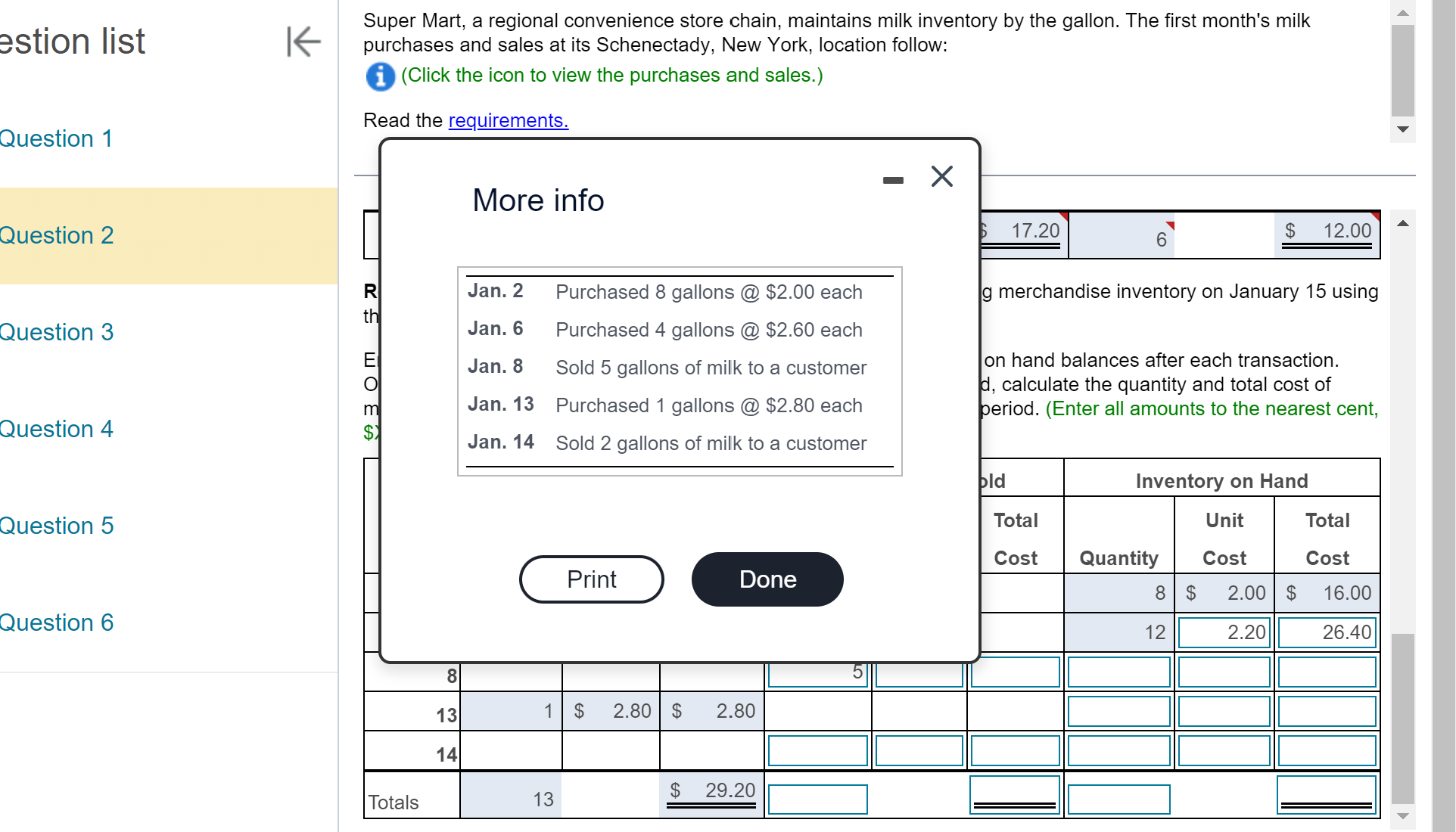Screen dimensions: 1456x832
Task: Select Question 5 in the list
Action: click(x=56, y=526)
